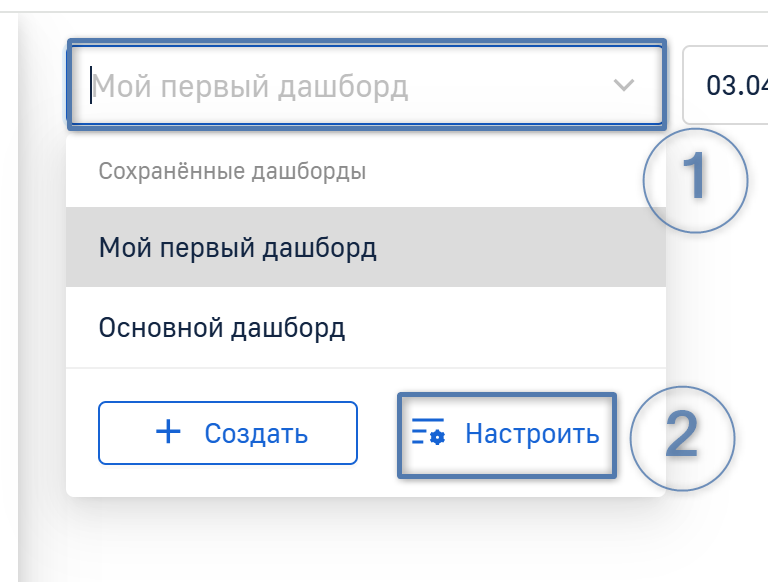
Task: Hit the down arrow in the dashboard selector
Action: pos(624,85)
